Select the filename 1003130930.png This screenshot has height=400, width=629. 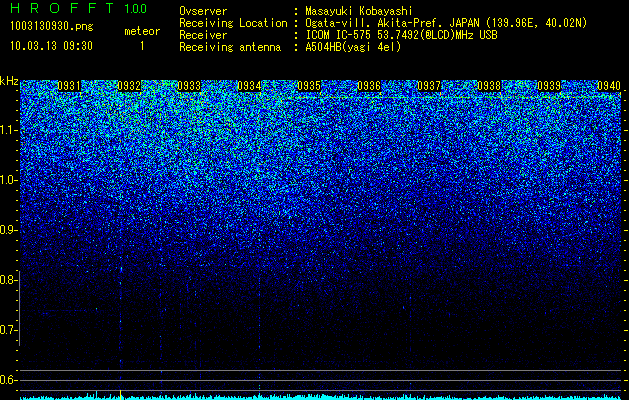[x=52, y=26]
